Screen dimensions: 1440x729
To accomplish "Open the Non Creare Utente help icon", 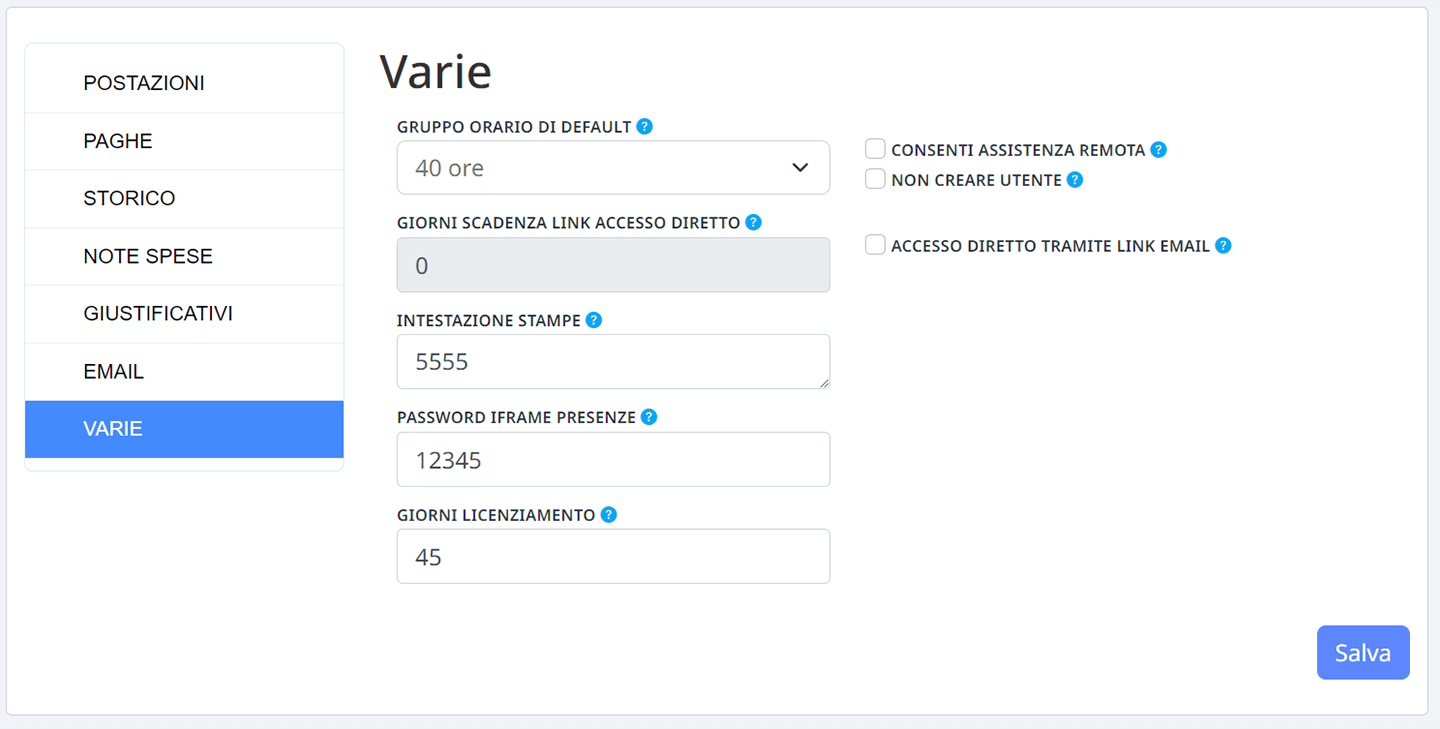I will coord(1075,180).
